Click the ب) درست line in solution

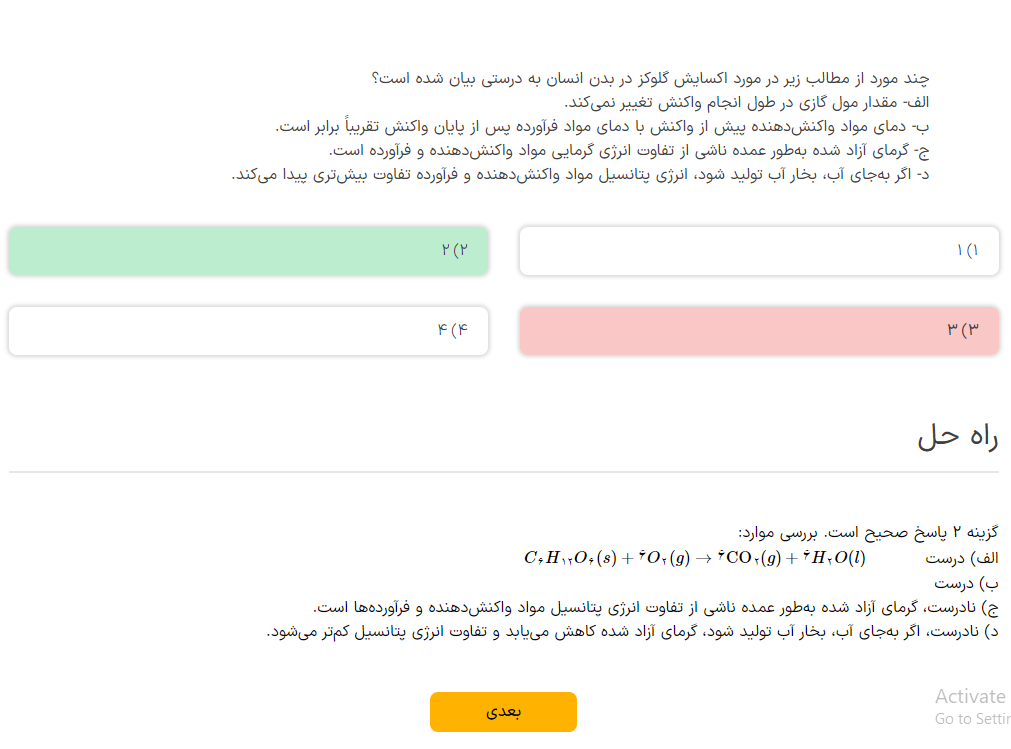tap(967, 583)
